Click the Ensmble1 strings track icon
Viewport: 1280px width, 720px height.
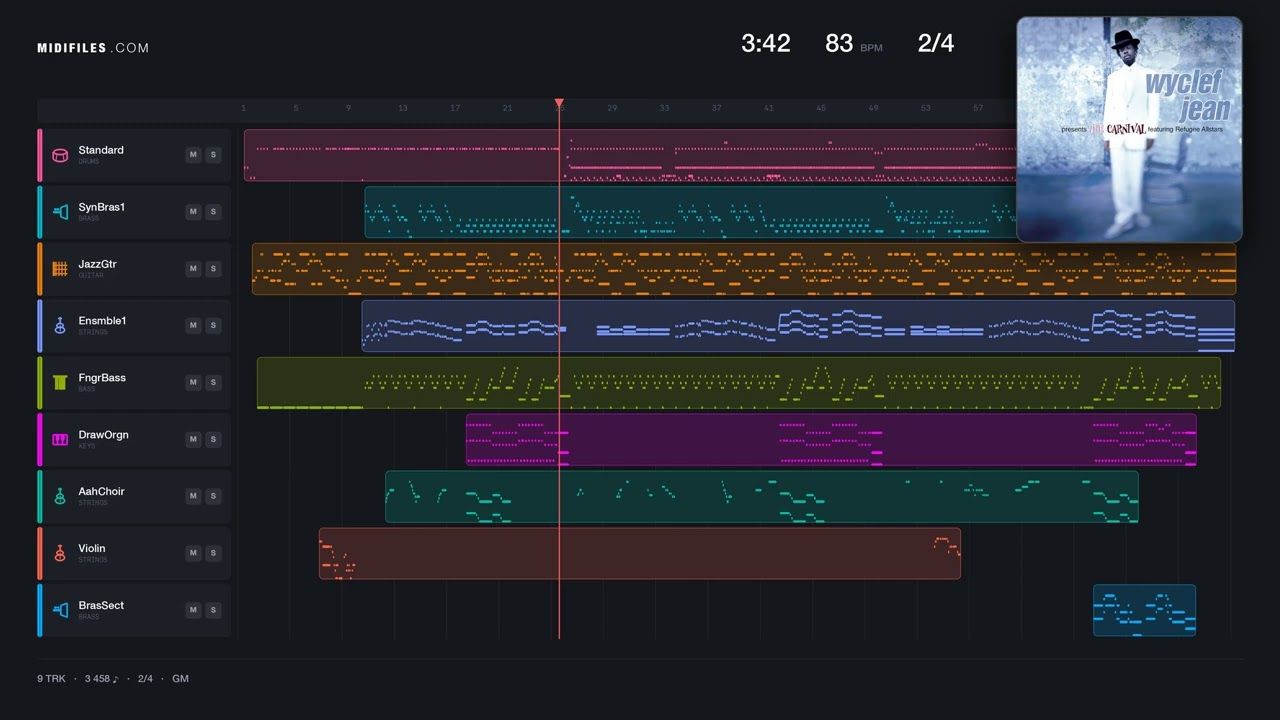60,326
